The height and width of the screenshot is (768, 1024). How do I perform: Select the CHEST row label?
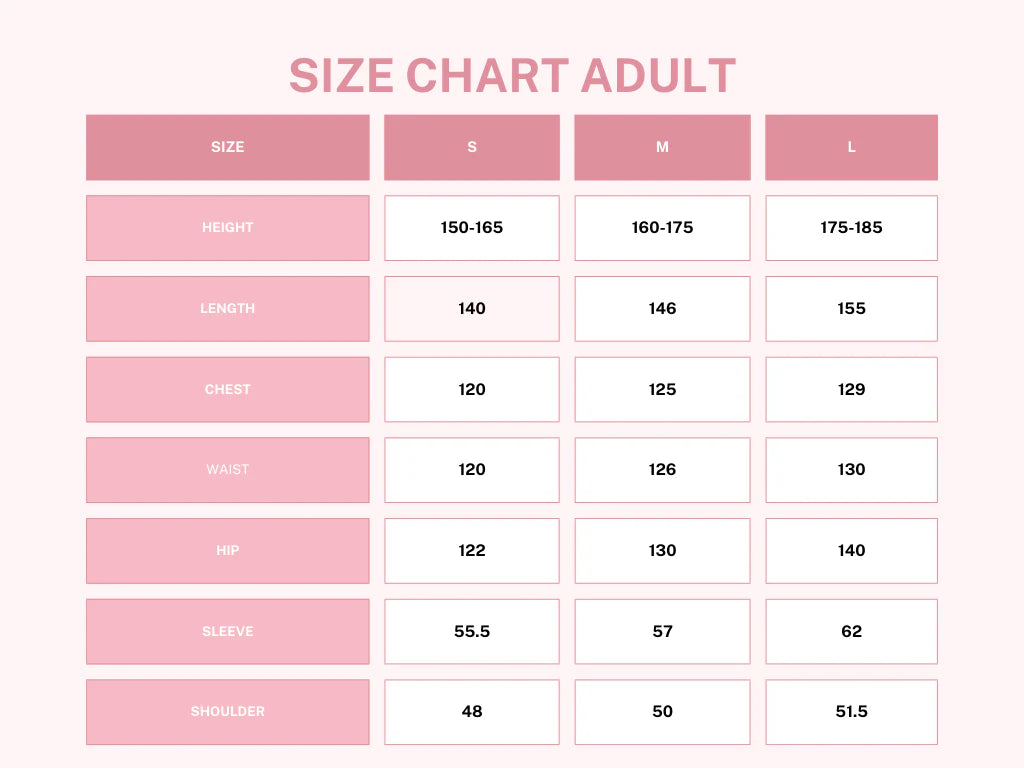pyautogui.click(x=227, y=390)
